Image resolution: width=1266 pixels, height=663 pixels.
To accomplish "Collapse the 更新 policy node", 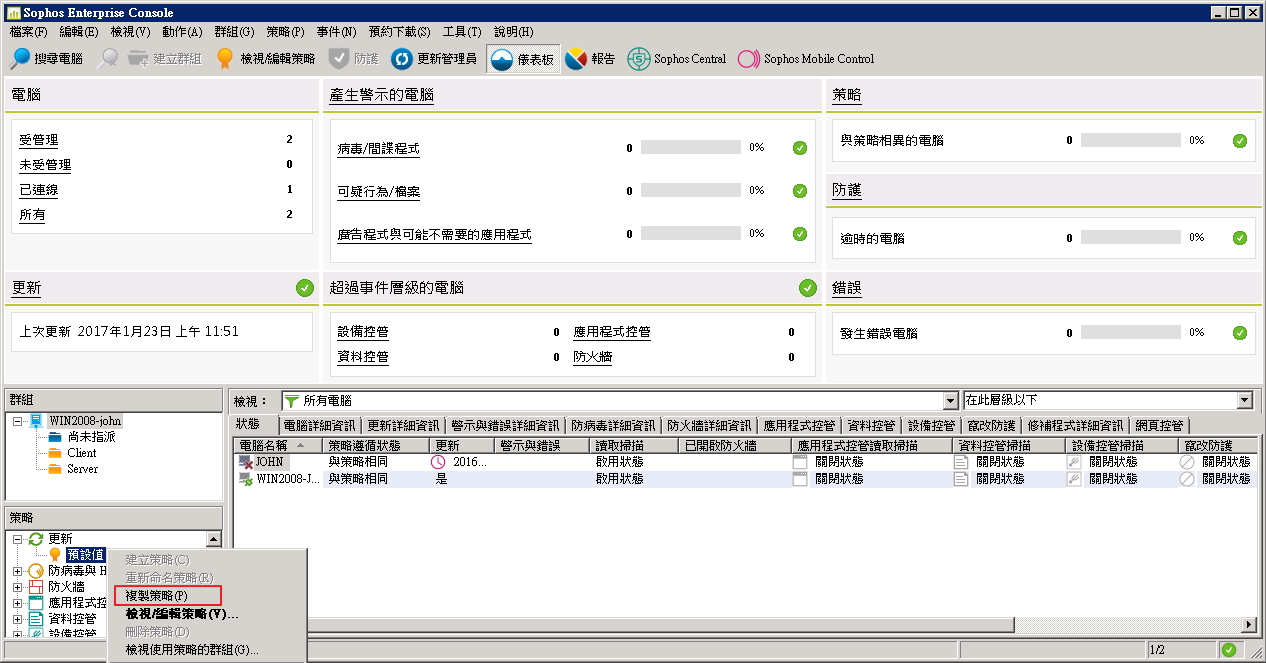I will pos(17,539).
